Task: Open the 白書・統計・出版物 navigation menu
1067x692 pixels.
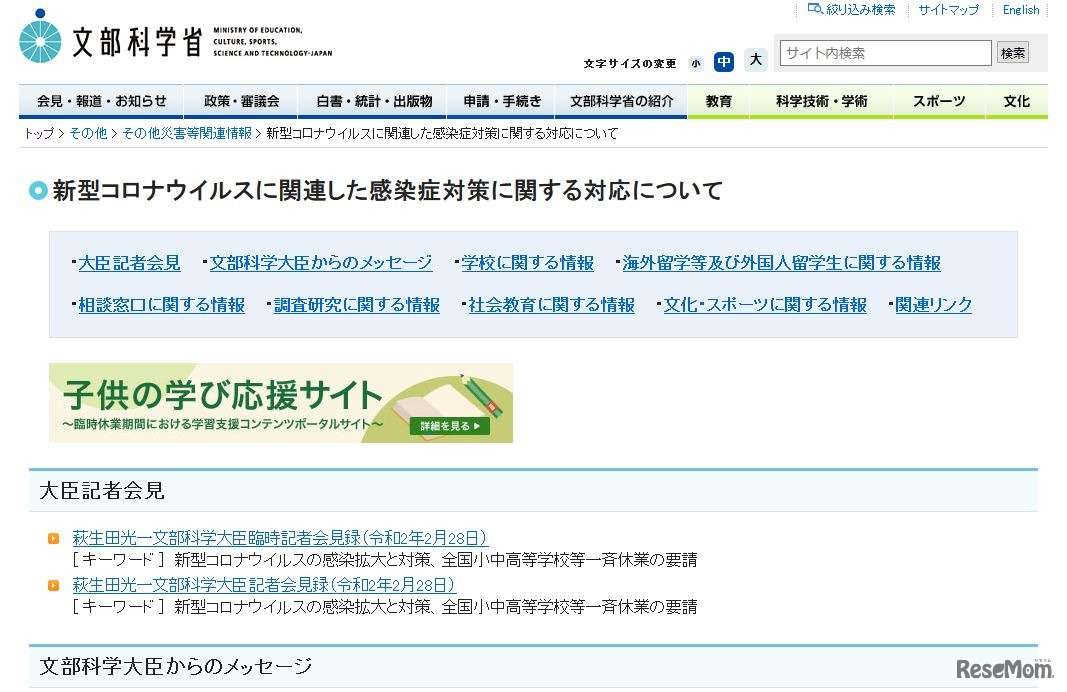Action: coord(378,100)
